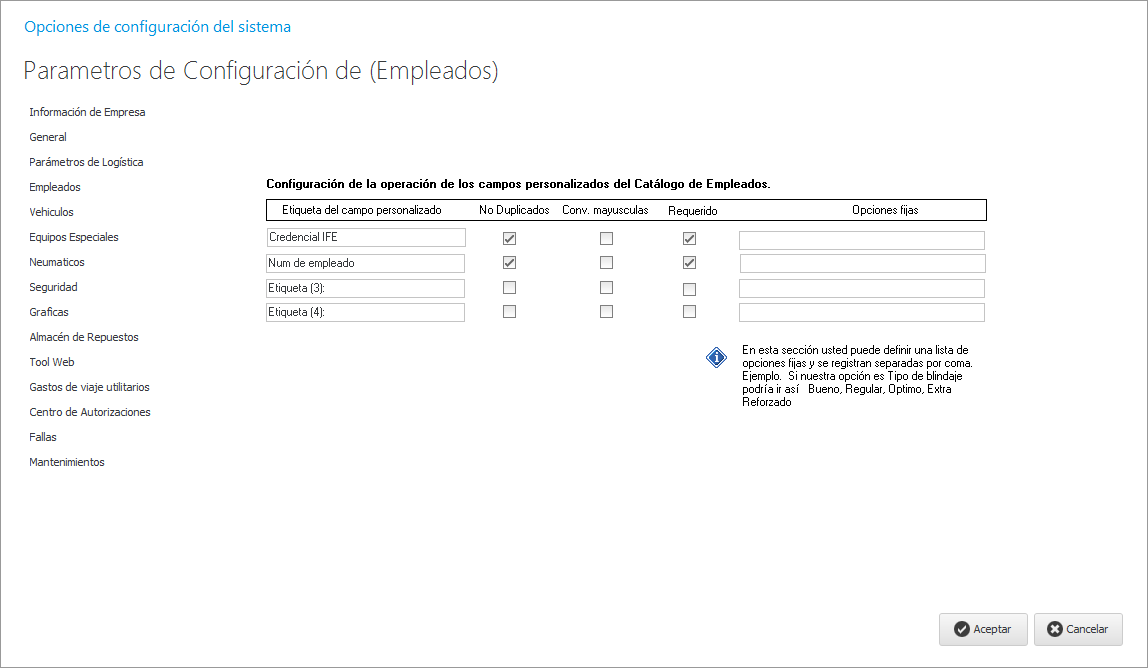
Task: Click the Etiqueta (3) label field
Action: point(365,288)
